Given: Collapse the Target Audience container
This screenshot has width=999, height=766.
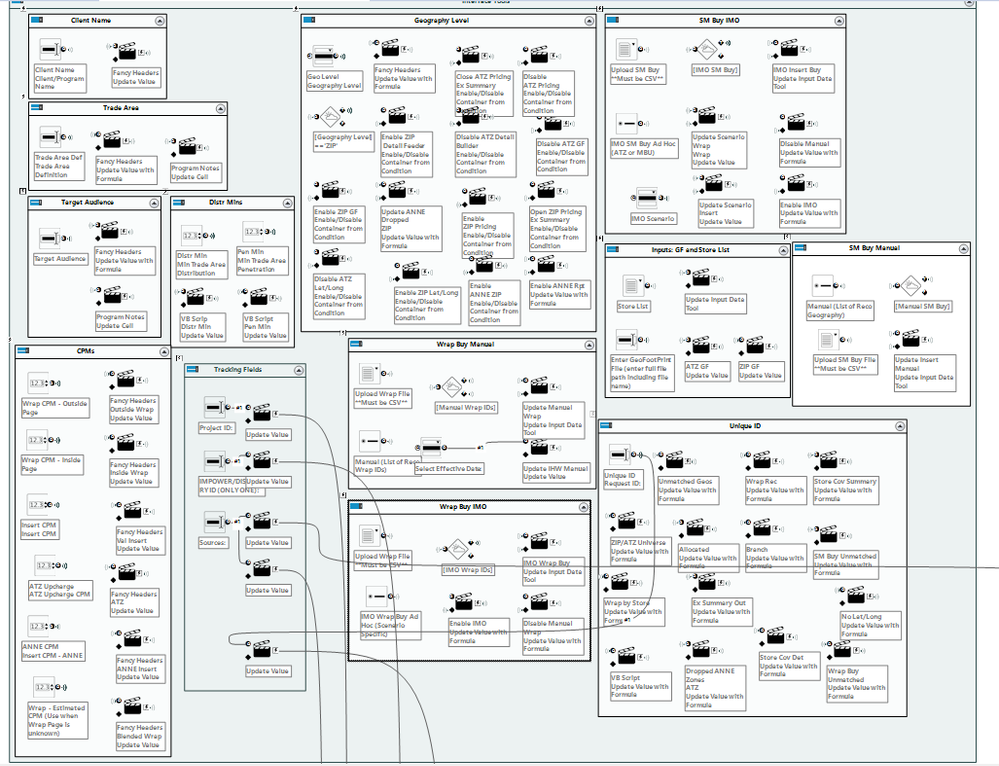Looking at the screenshot, I should [x=154, y=203].
